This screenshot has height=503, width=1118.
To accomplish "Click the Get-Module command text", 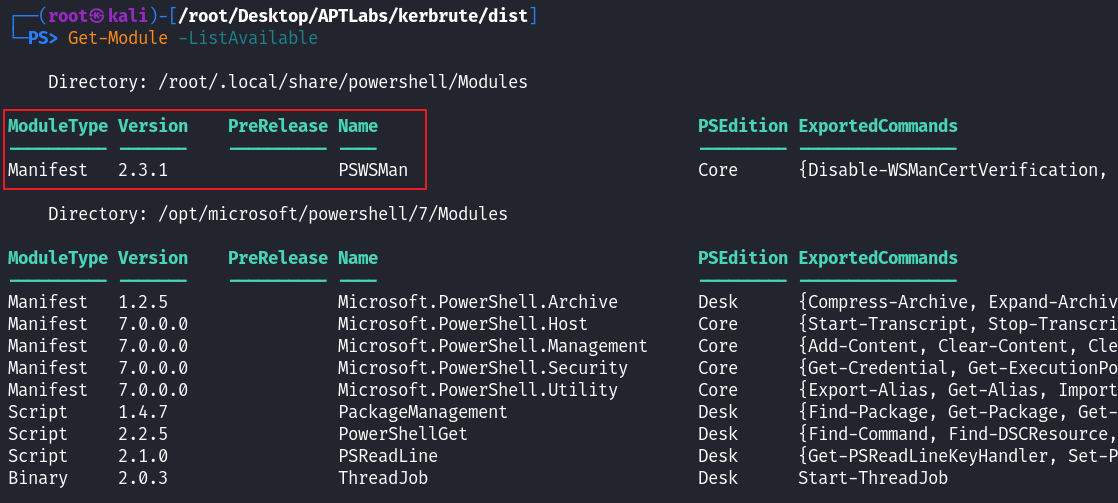I will pyautogui.click(x=112, y=38).
